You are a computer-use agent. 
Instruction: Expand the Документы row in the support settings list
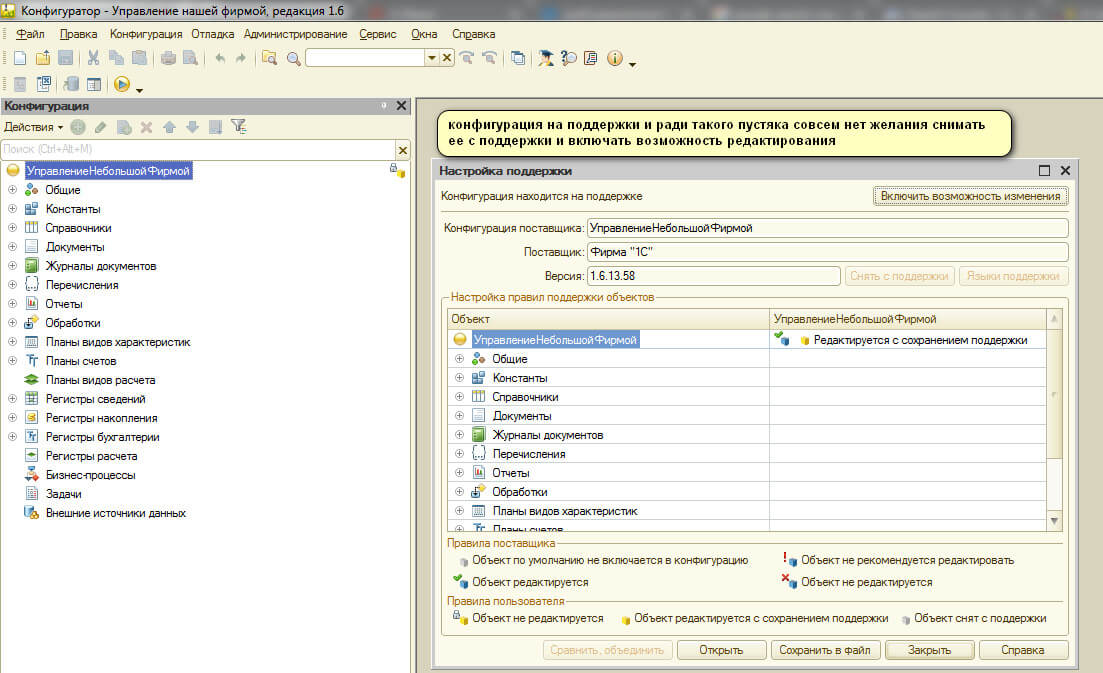click(460, 416)
